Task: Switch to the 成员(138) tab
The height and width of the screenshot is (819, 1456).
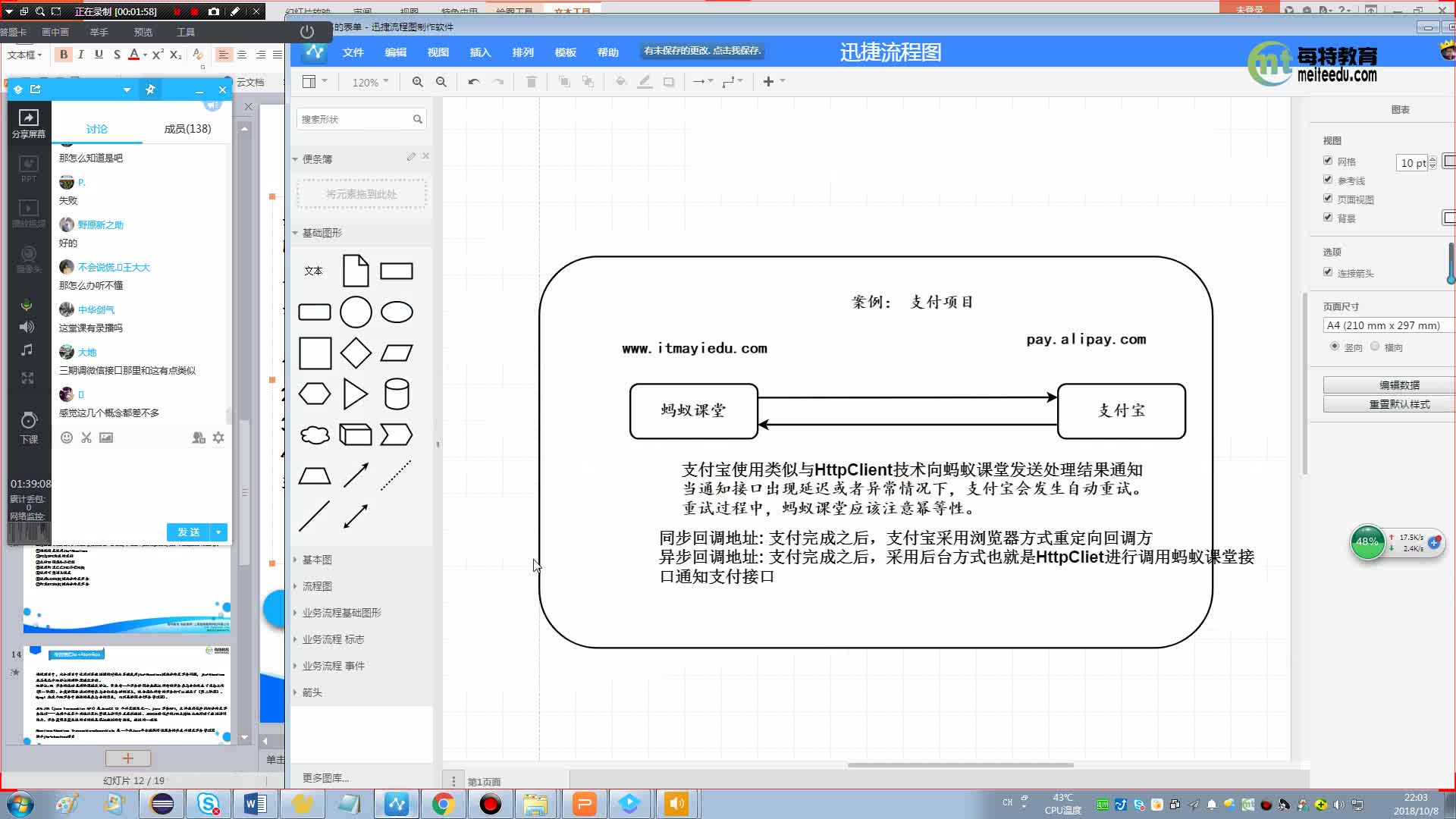Action: tap(187, 129)
